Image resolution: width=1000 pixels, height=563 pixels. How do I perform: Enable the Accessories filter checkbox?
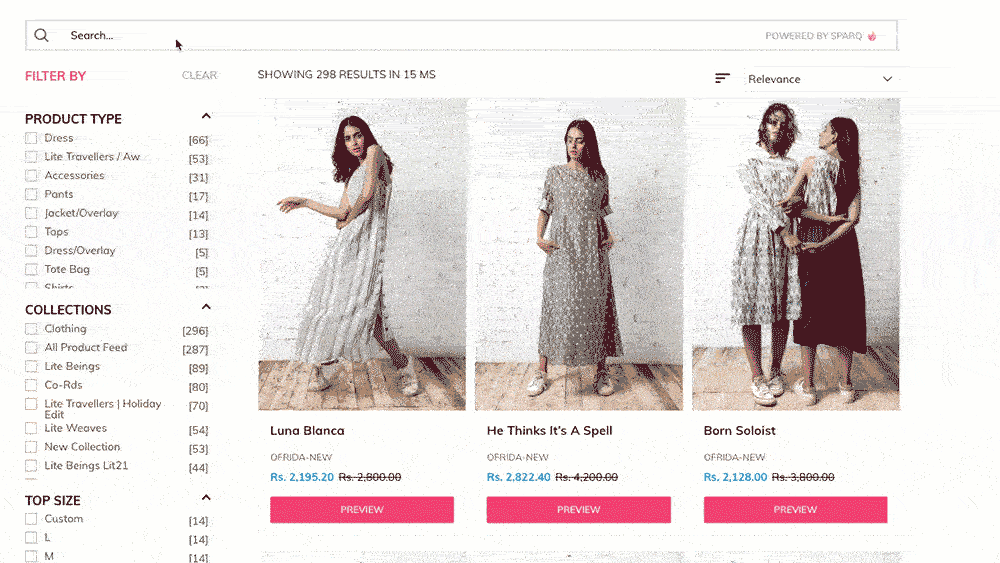[x=32, y=176]
